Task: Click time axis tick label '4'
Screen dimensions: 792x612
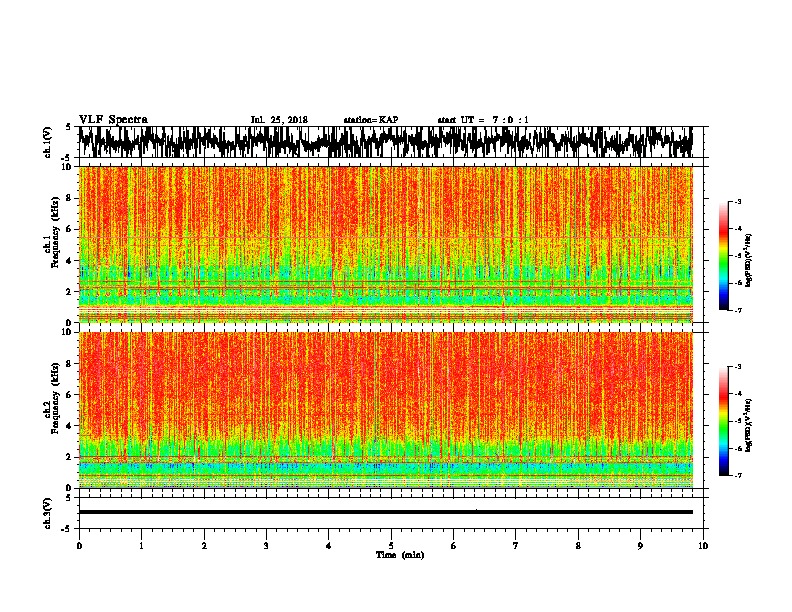Action: pyautogui.click(x=329, y=546)
